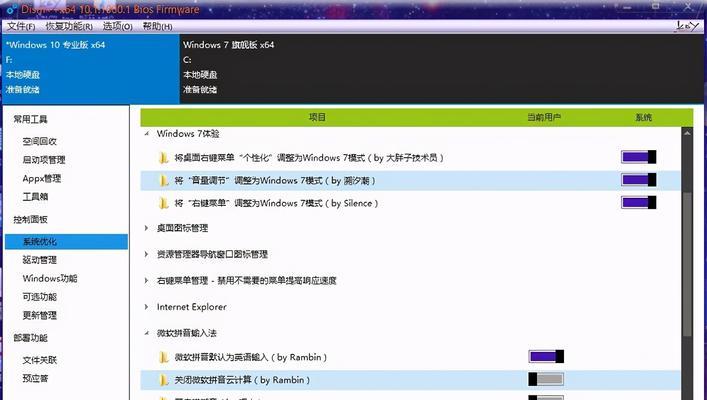Toggle system switch for 个性化 Windows 7模式
The width and height of the screenshot is (707, 400).
coord(638,157)
